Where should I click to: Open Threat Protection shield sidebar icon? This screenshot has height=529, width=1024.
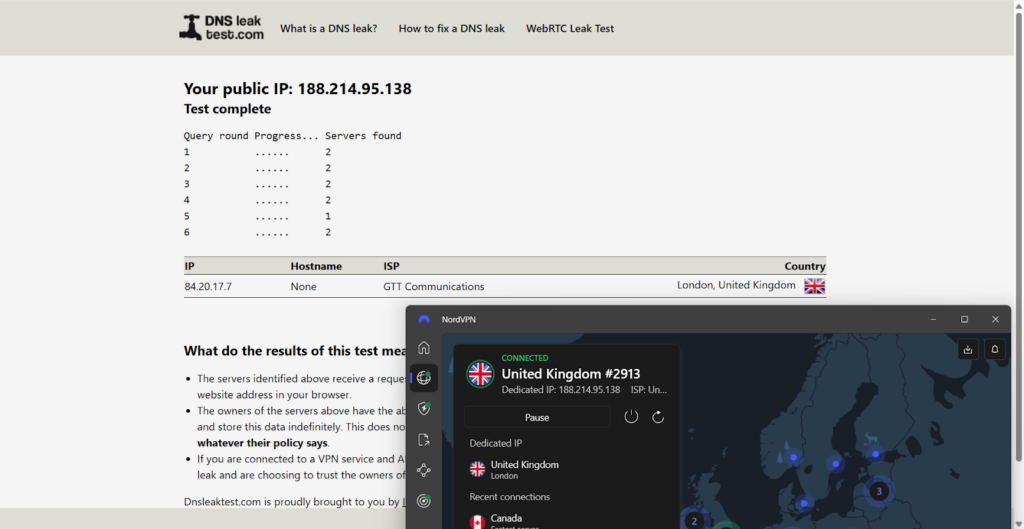[424, 409]
